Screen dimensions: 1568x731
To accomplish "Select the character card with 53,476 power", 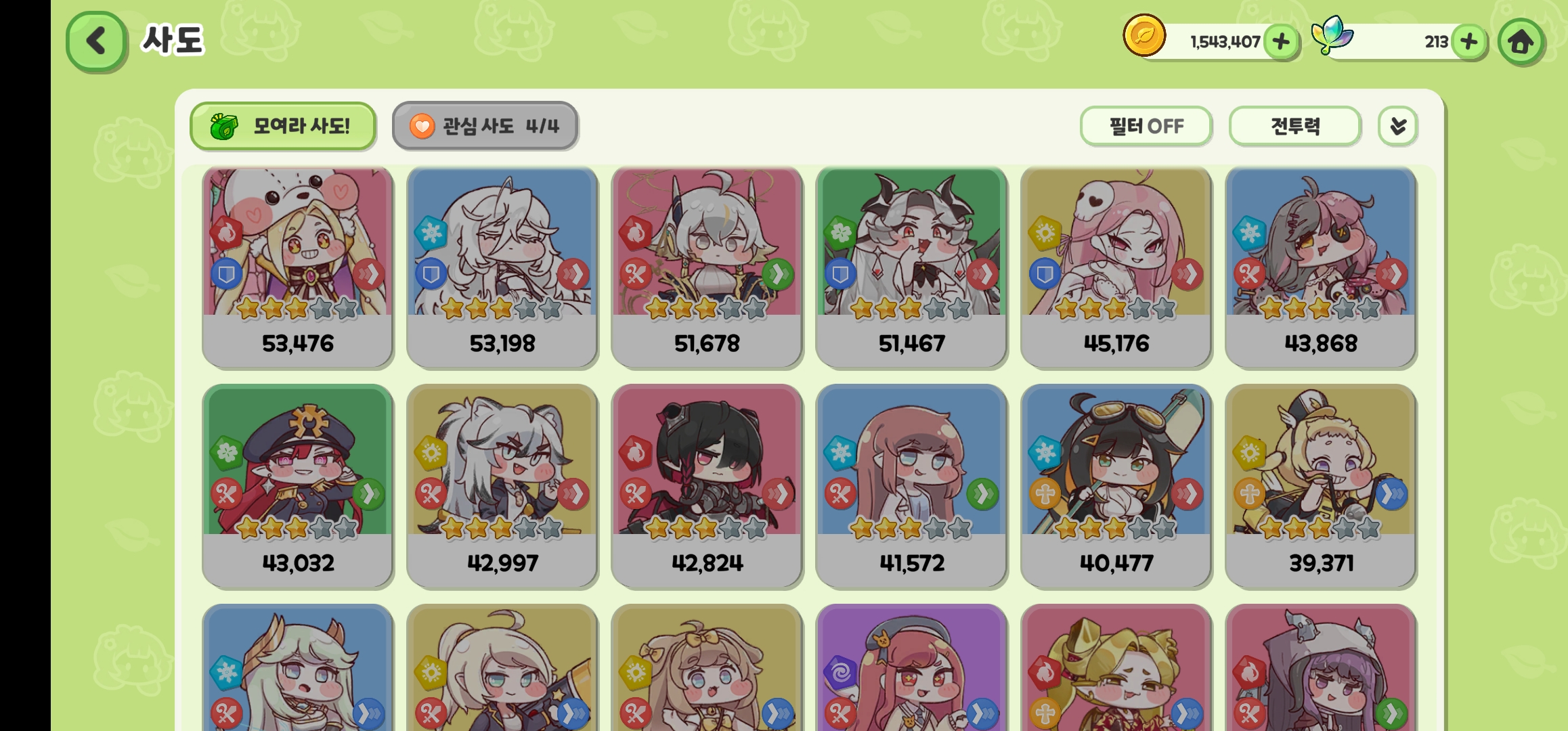I will pyautogui.click(x=298, y=267).
